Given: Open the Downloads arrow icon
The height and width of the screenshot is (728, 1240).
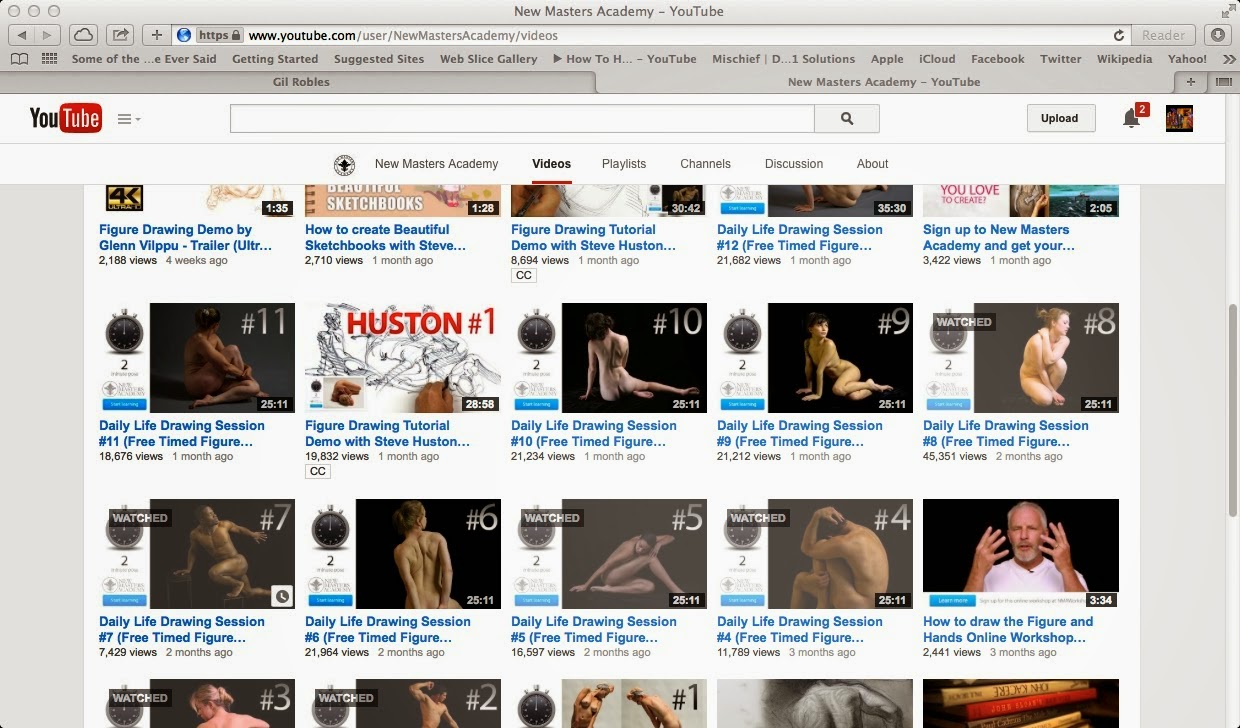Looking at the screenshot, I should [1217, 35].
